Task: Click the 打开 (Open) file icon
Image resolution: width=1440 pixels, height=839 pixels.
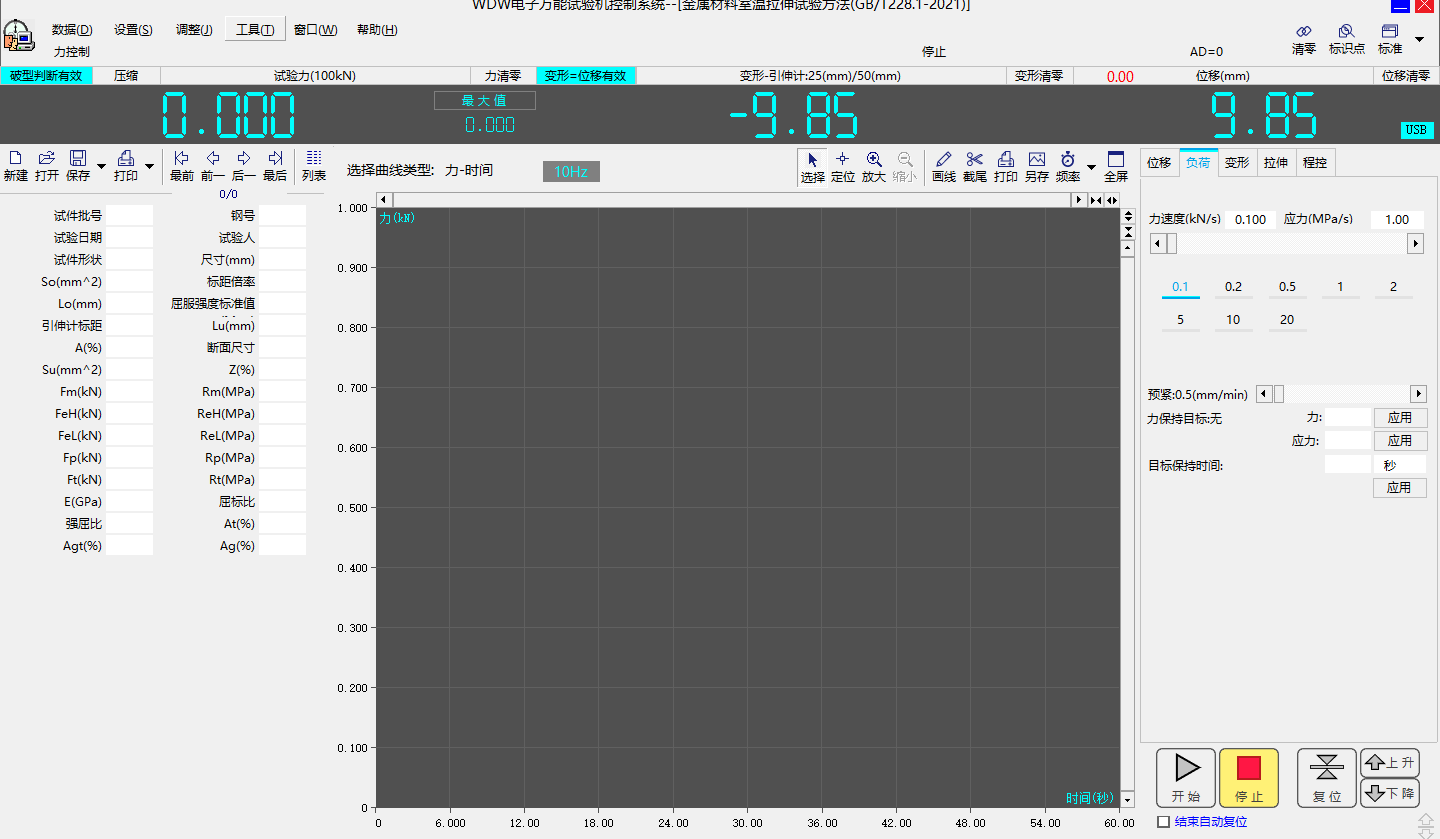Action: pyautogui.click(x=47, y=165)
